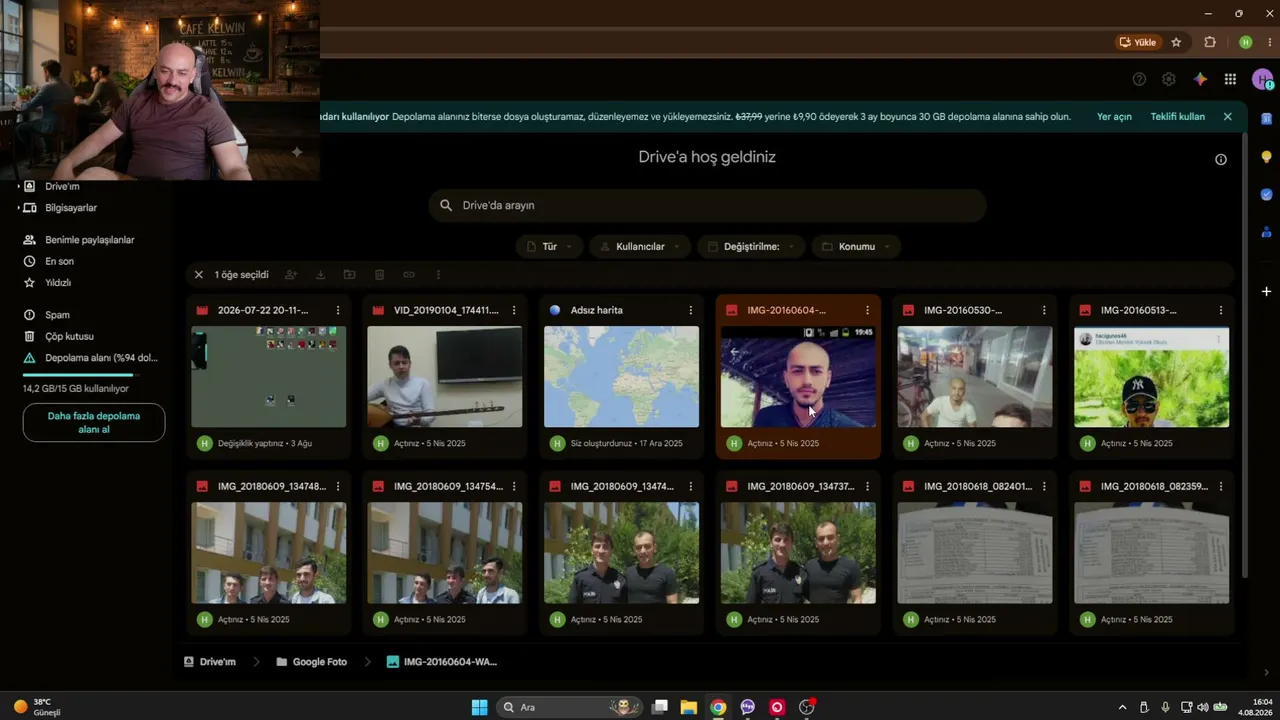Open the Konumu filter dropdown

pyautogui.click(x=856, y=246)
